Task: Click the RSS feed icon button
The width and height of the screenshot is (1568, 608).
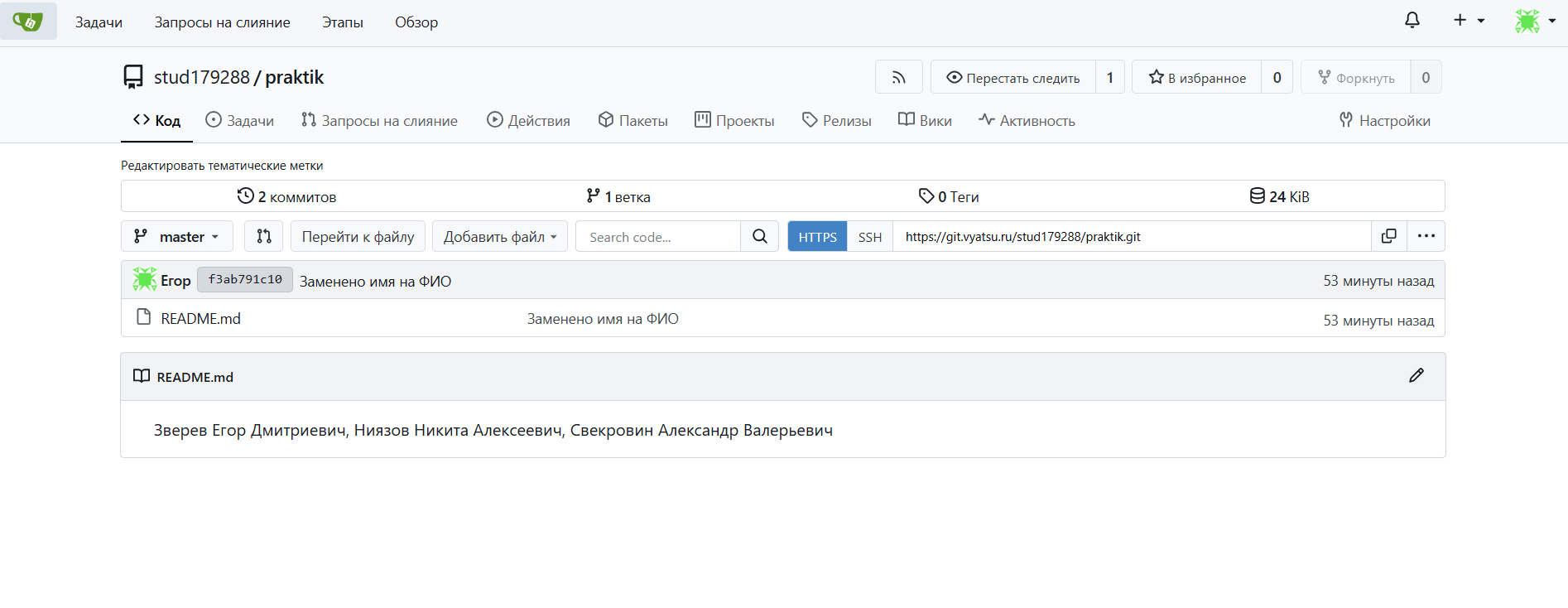Action: (898, 78)
